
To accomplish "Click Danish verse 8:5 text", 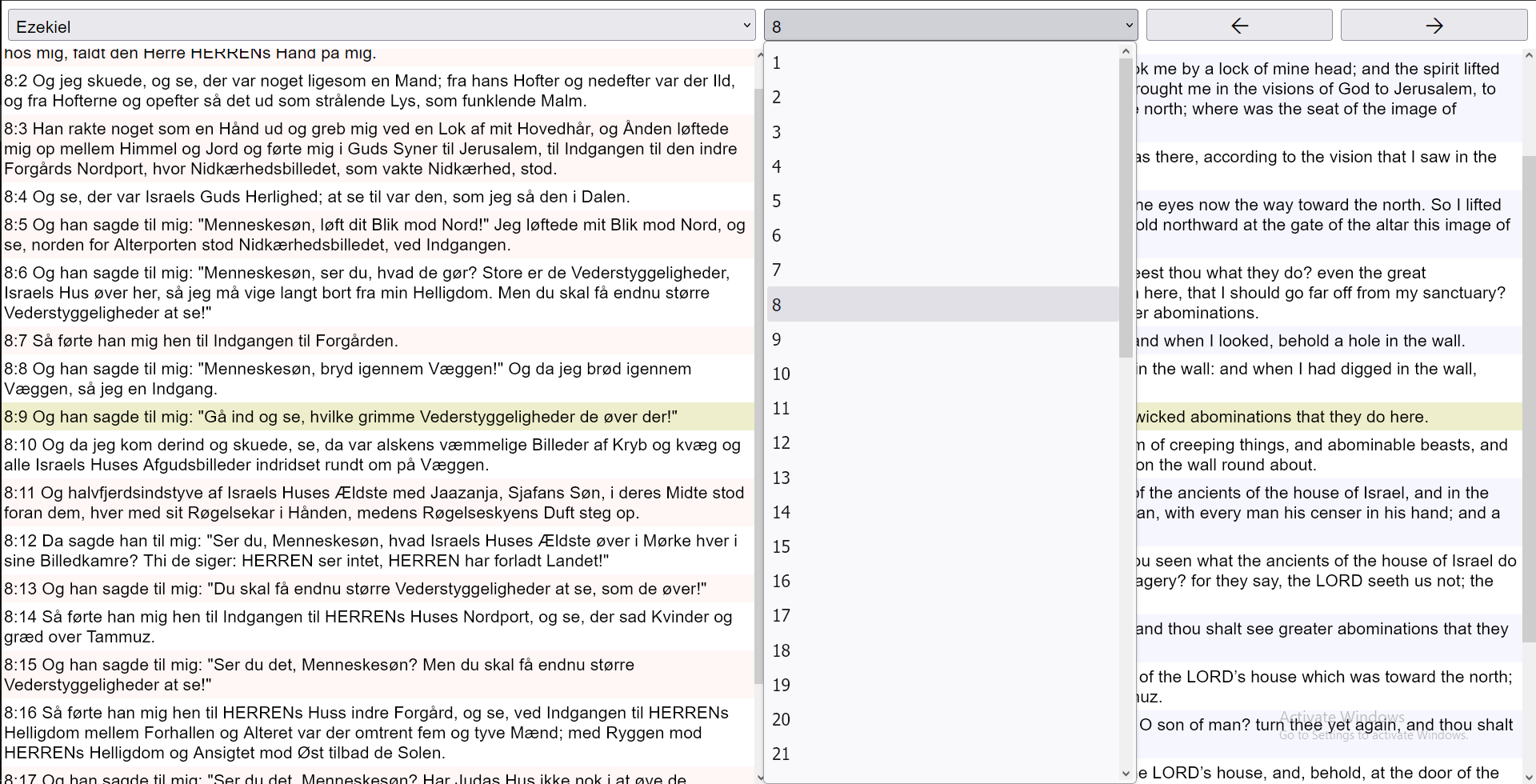I will tap(377, 234).
